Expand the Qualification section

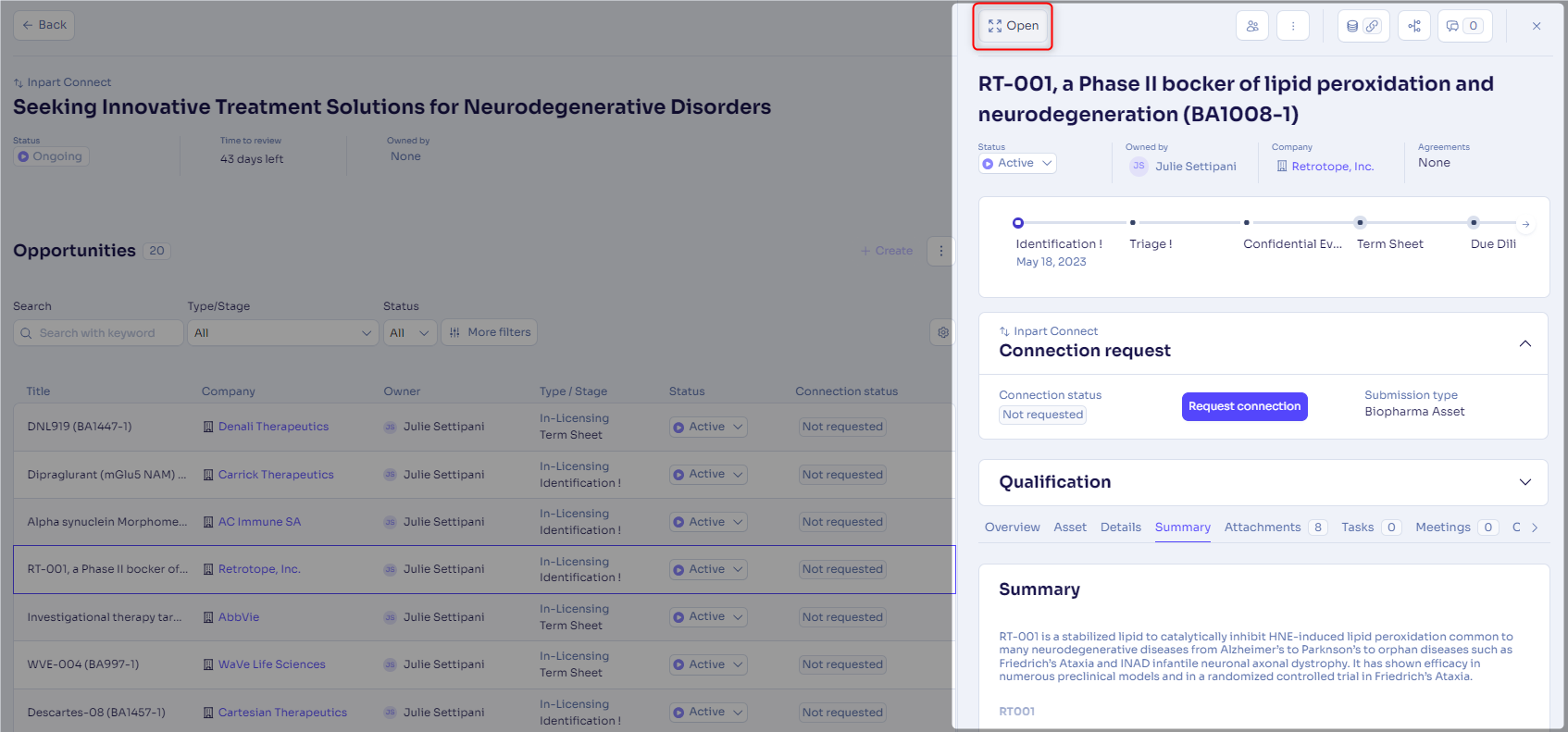[1524, 482]
